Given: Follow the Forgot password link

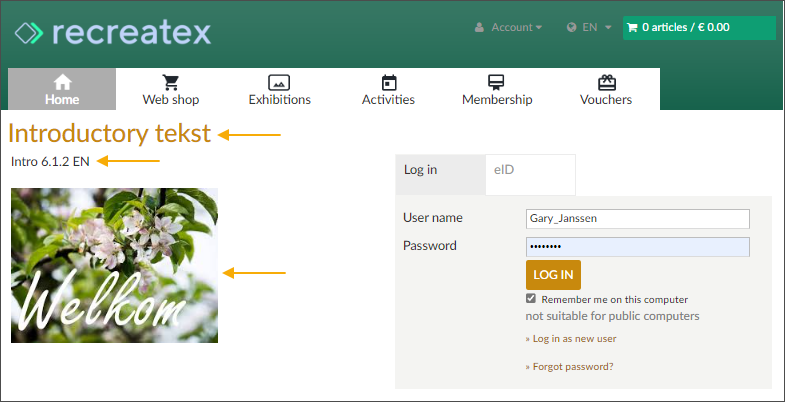Looking at the screenshot, I should click(572, 367).
